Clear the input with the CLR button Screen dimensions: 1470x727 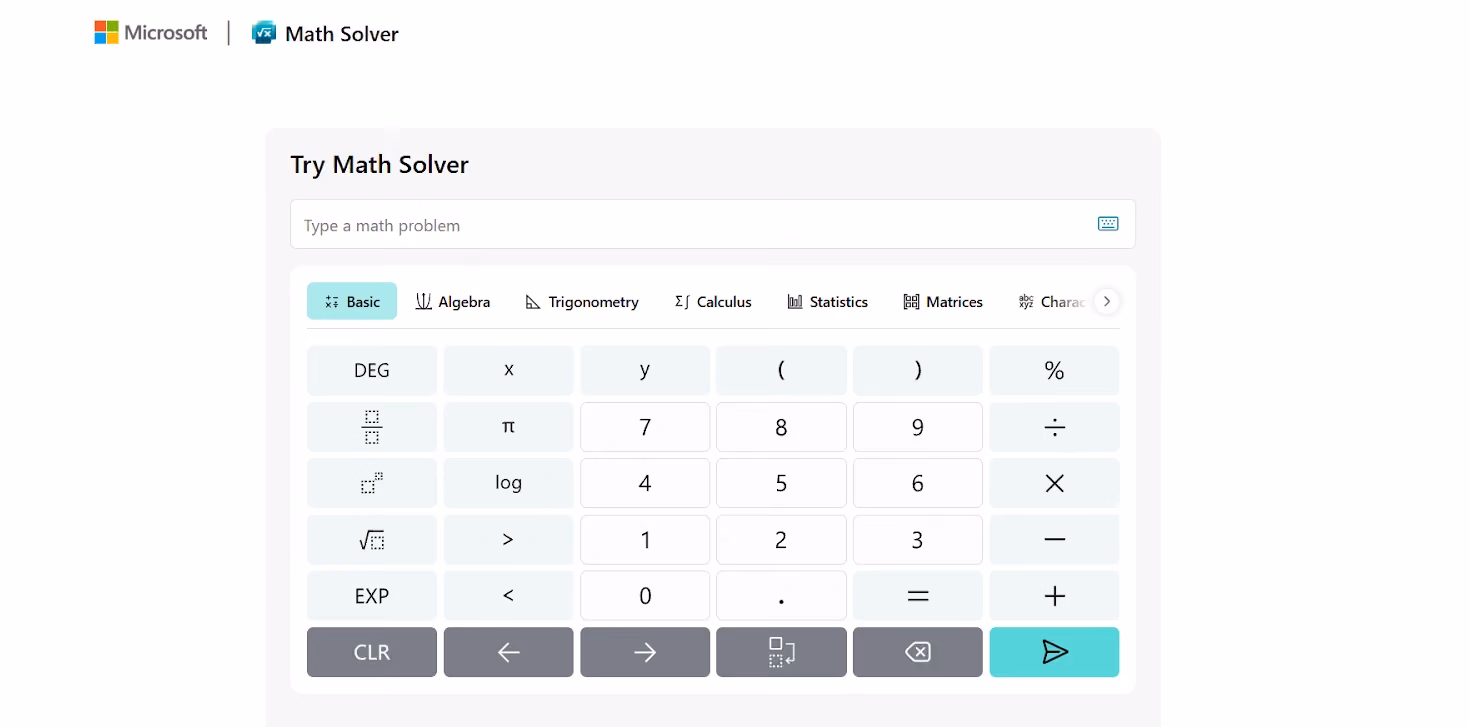click(372, 652)
